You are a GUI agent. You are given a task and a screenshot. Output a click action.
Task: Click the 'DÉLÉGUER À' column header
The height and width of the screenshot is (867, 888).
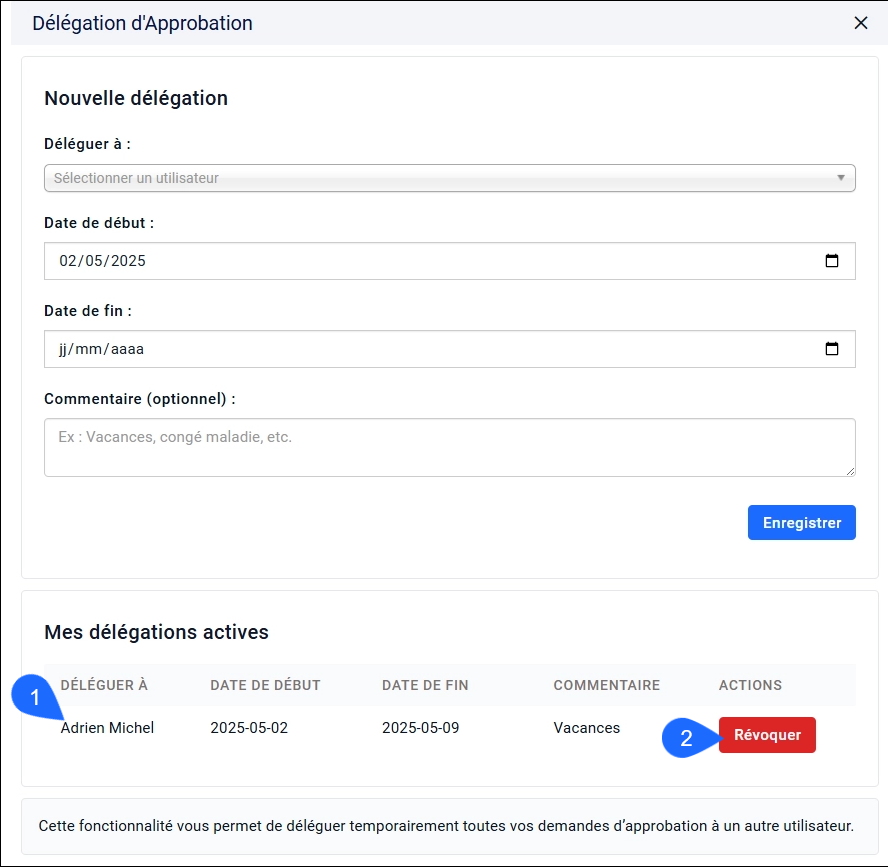tap(104, 685)
